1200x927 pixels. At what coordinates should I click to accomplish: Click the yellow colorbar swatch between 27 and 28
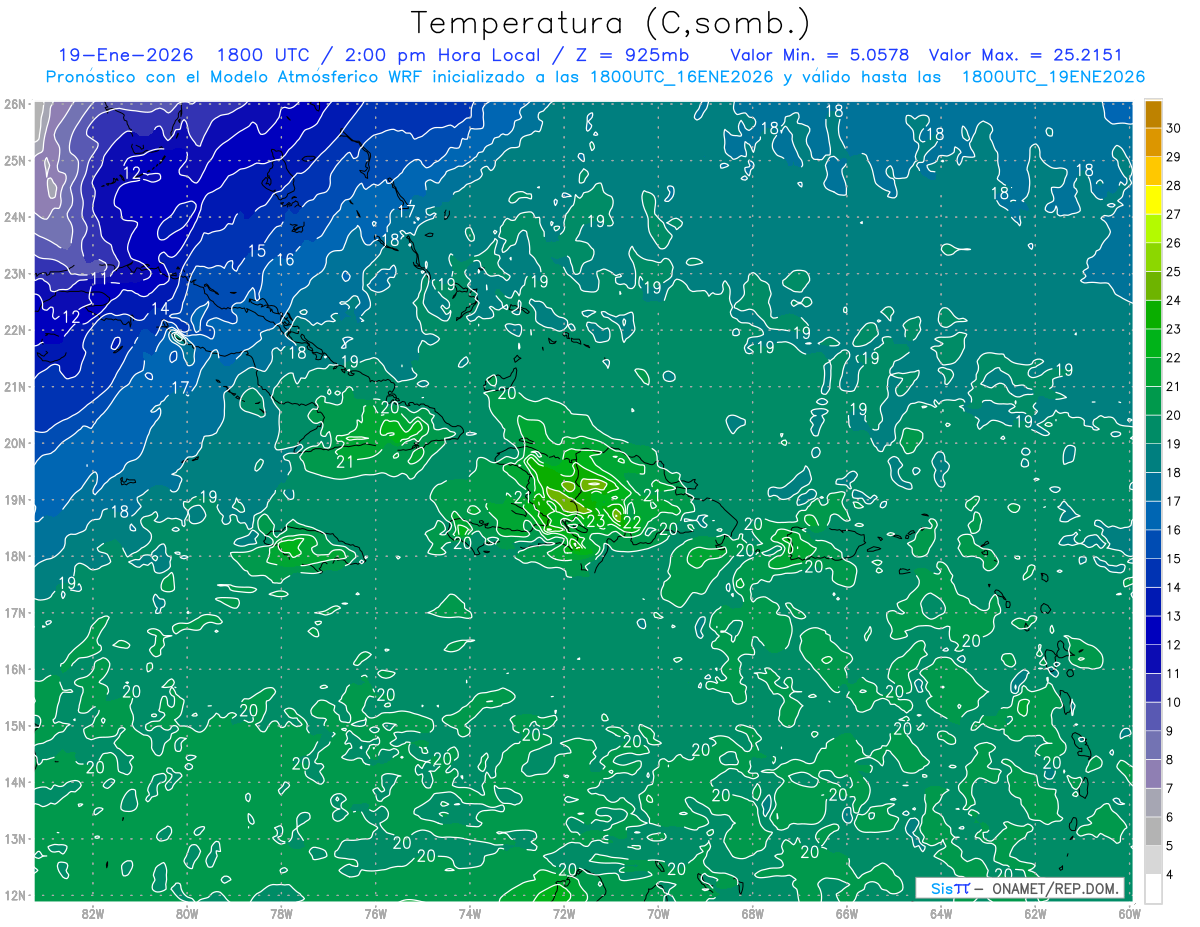click(1153, 200)
